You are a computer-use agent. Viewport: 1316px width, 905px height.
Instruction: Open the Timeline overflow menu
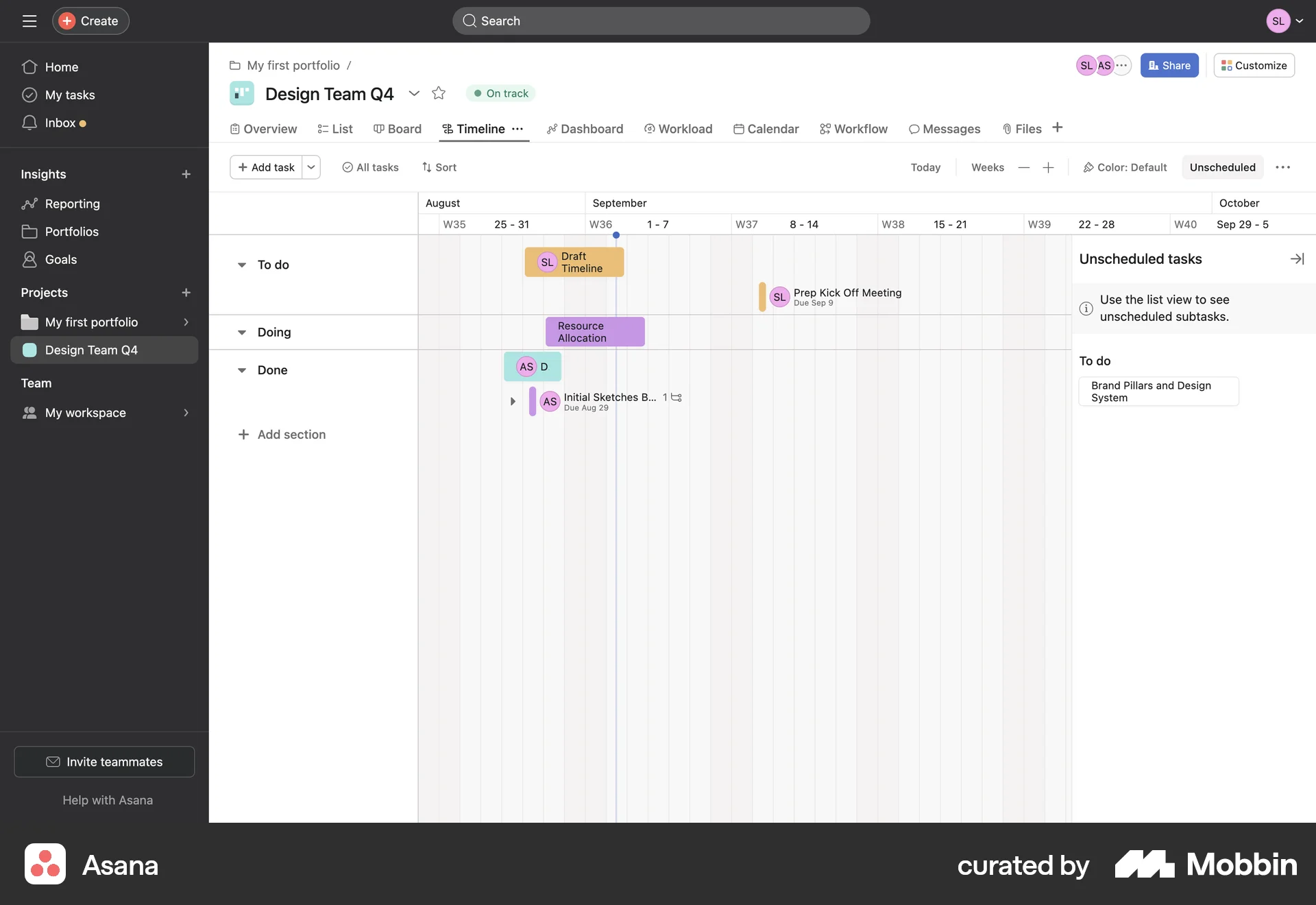tap(517, 129)
